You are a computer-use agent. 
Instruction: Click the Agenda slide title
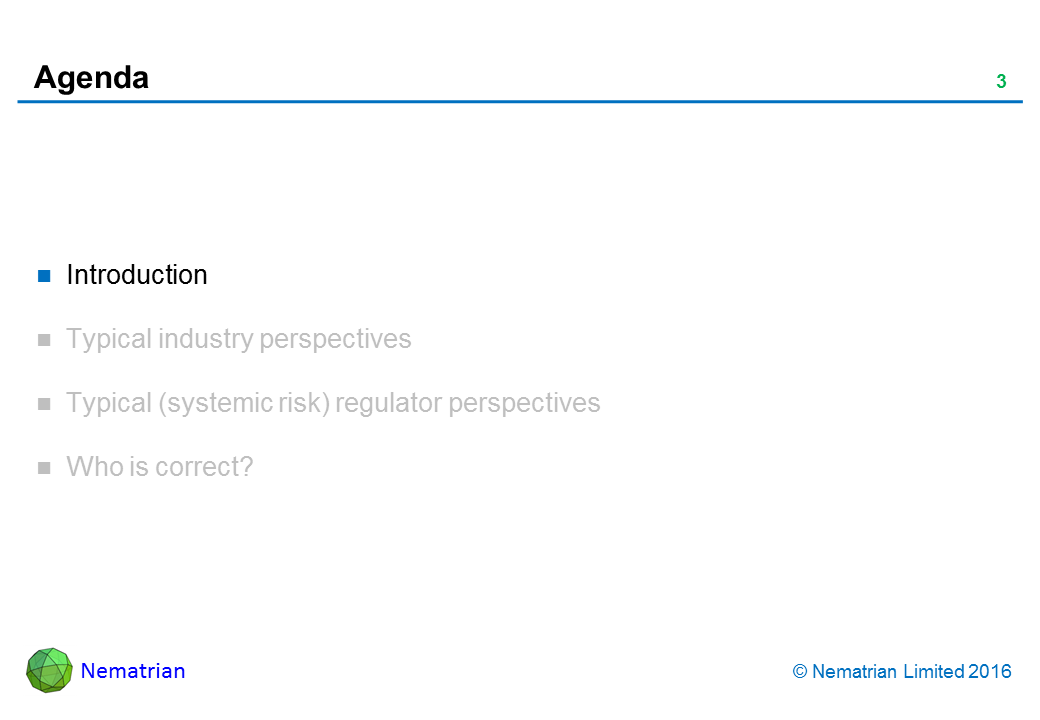point(91,77)
